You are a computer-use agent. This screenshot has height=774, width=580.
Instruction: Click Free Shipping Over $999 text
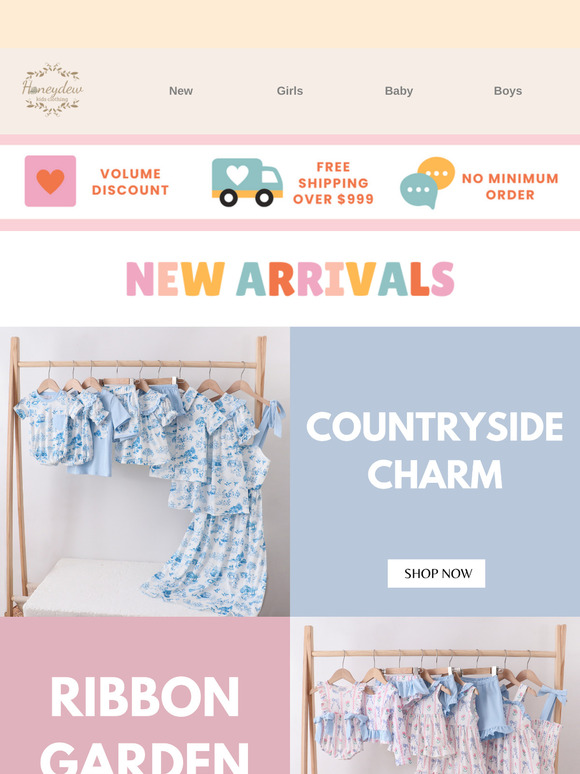coord(333,183)
